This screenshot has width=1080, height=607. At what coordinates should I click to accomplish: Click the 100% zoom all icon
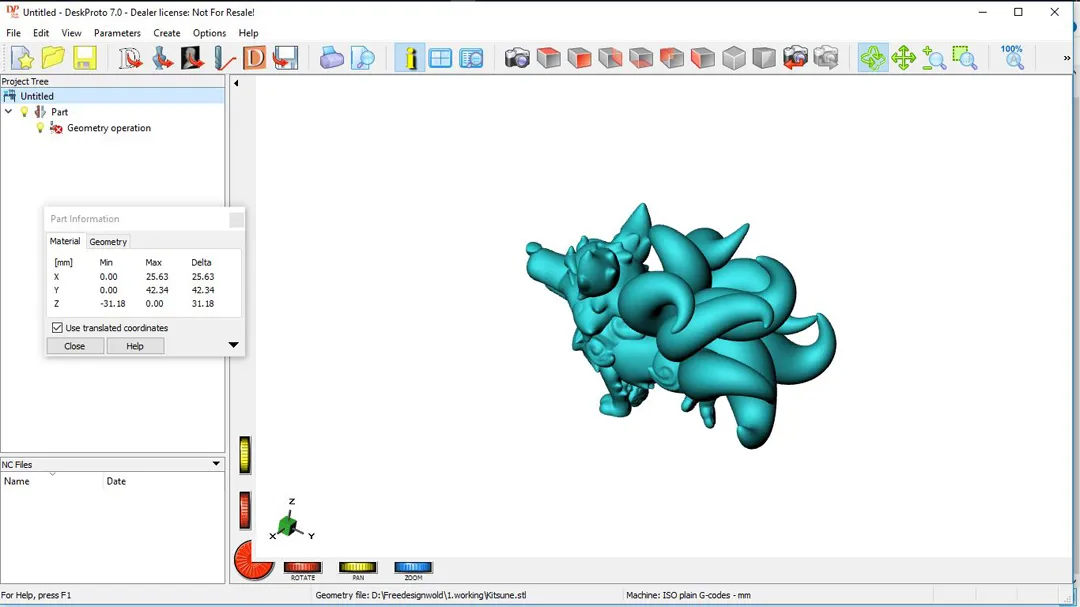point(1012,58)
